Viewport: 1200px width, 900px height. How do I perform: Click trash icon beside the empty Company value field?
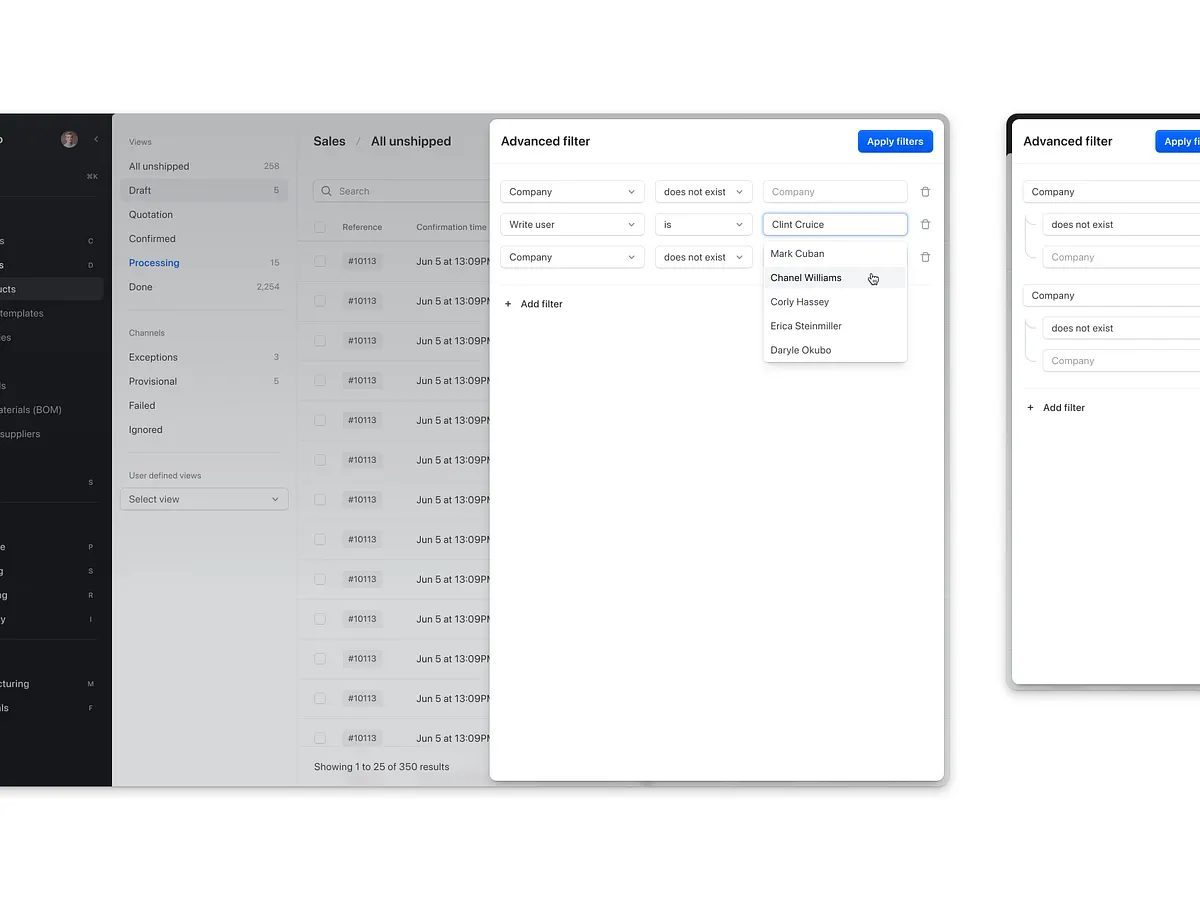925,192
